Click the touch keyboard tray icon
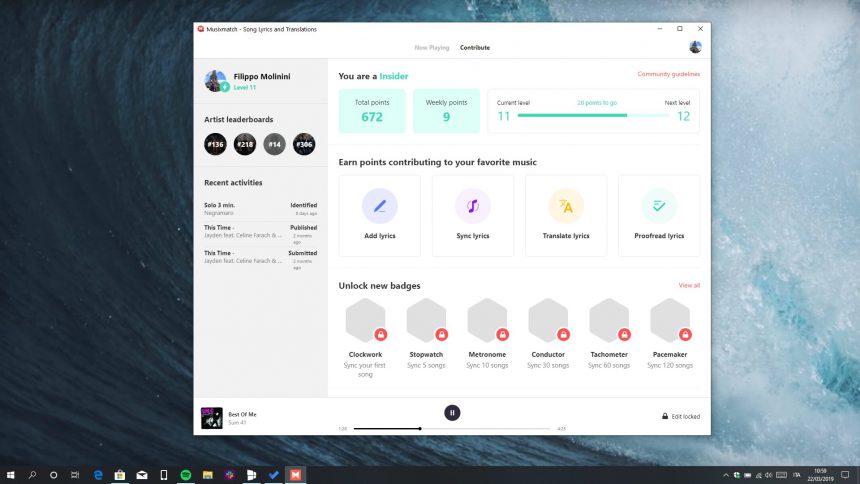Image resolution: width=860 pixels, height=484 pixels. (x=782, y=475)
